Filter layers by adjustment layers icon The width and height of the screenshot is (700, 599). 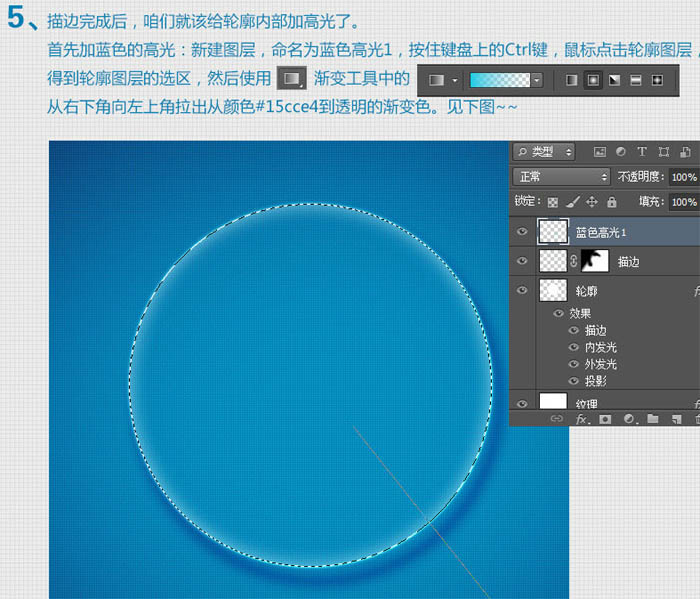[621, 152]
